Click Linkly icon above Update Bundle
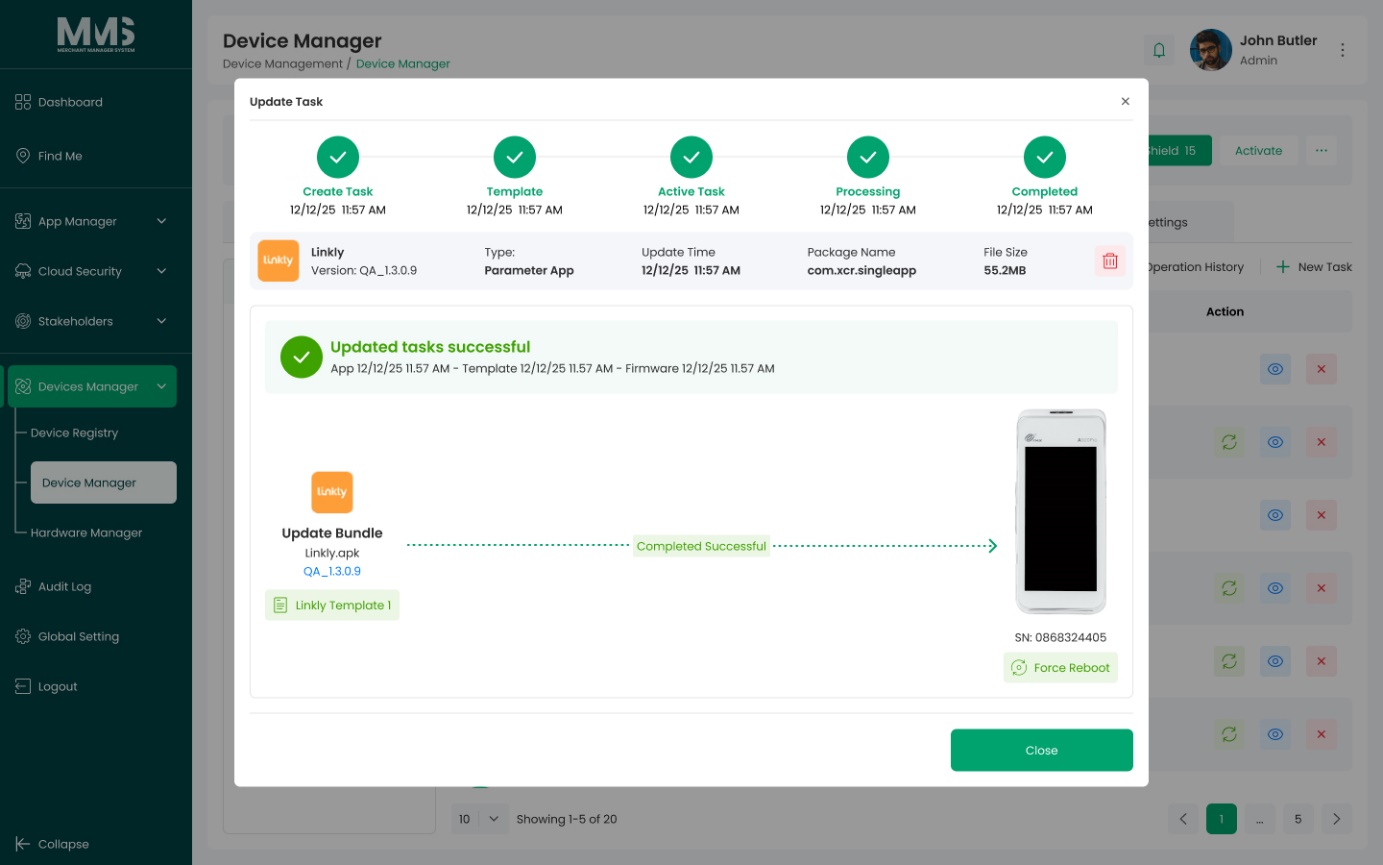This screenshot has height=865, width=1383. coord(332,492)
